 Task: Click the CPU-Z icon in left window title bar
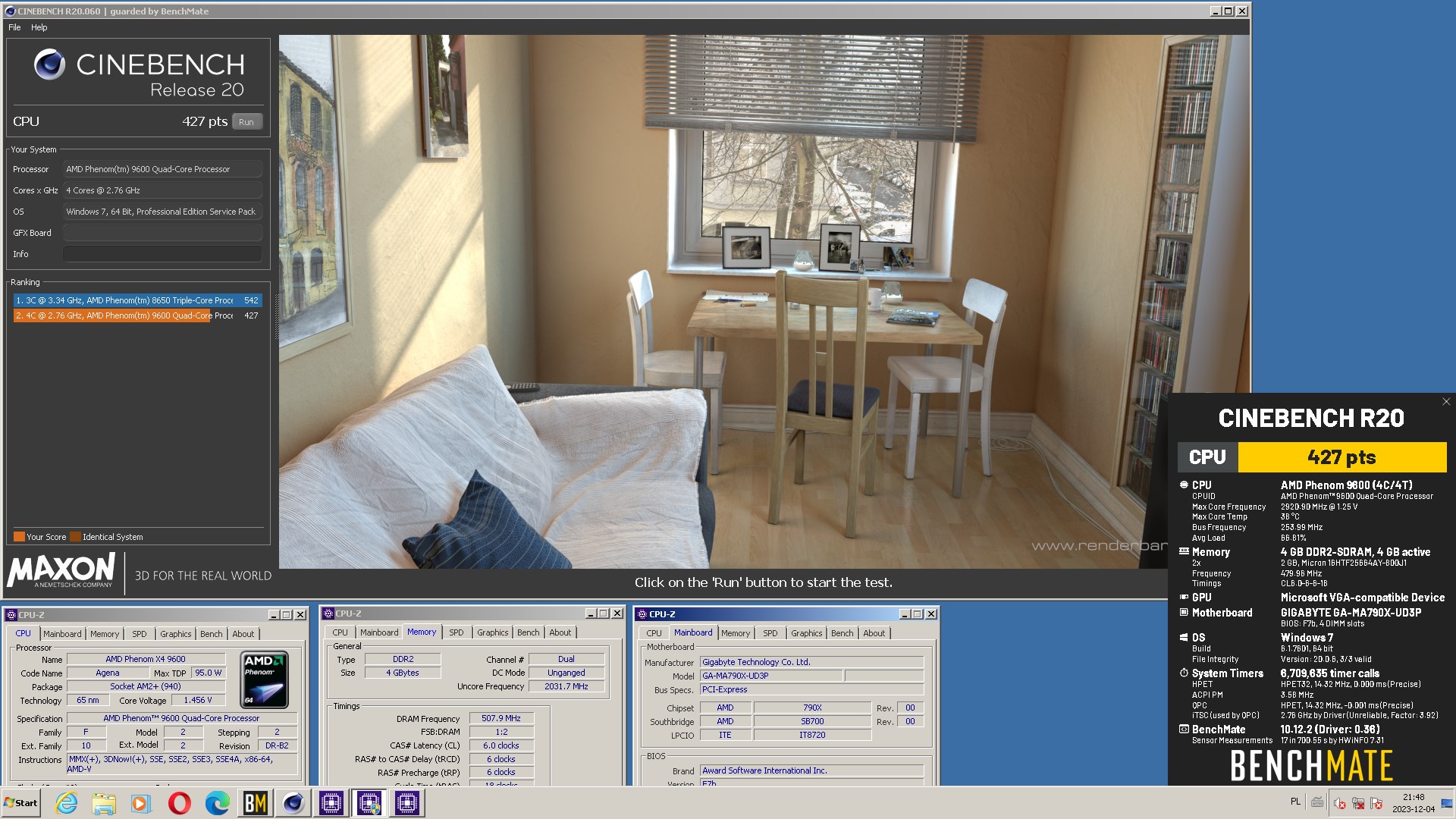pyautogui.click(x=11, y=615)
